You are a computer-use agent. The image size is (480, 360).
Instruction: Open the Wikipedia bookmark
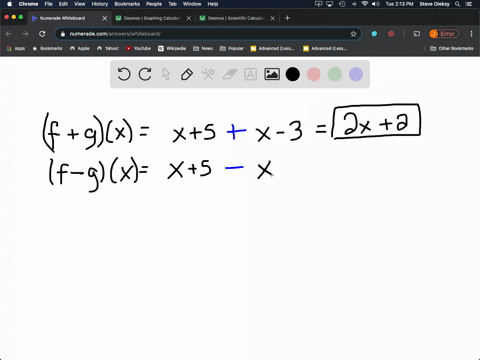coord(172,48)
